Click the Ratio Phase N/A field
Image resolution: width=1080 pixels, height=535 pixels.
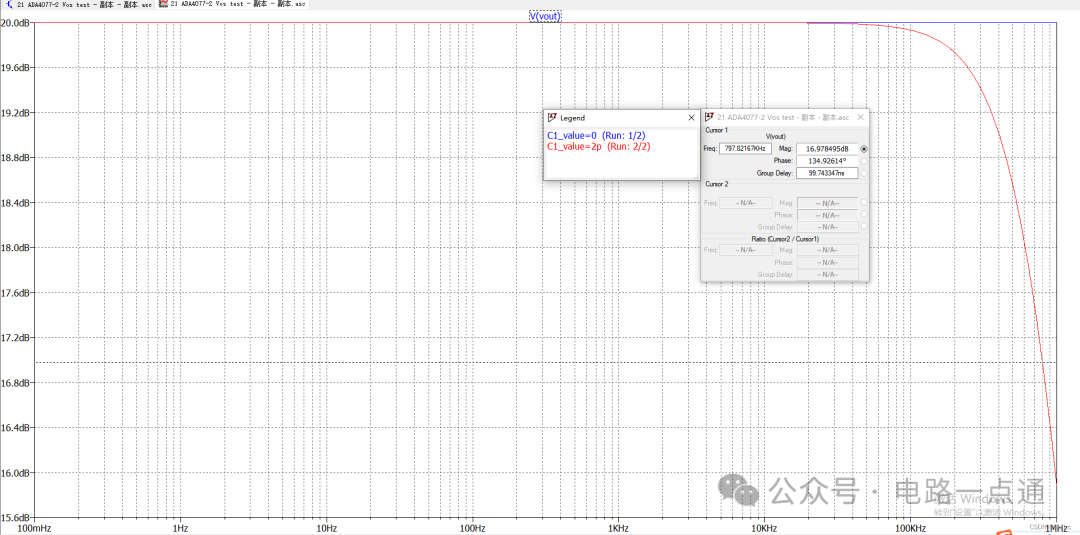tap(827, 262)
